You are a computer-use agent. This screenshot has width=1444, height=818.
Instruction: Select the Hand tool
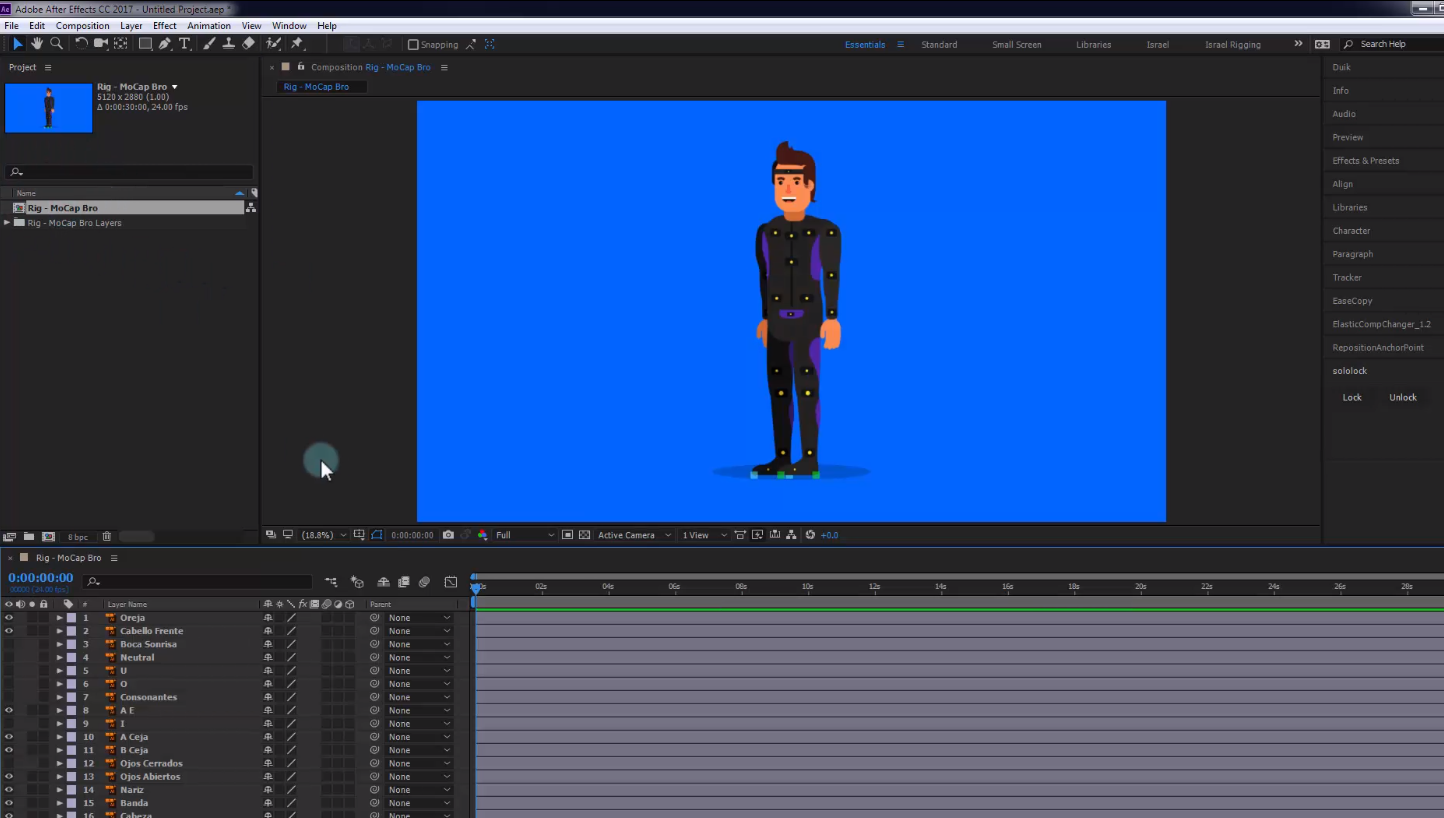(37, 43)
